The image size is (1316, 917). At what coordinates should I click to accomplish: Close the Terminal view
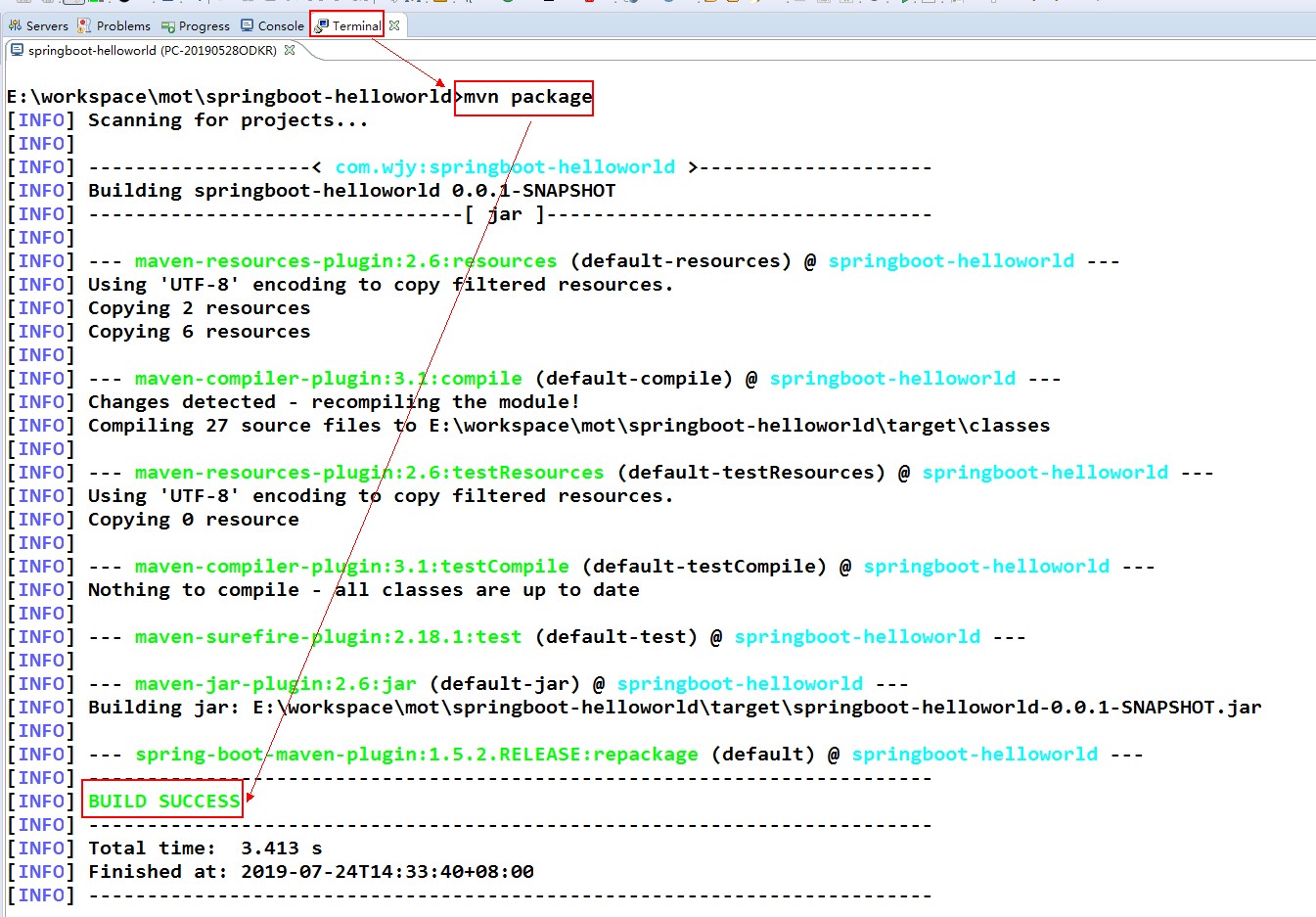tap(394, 25)
